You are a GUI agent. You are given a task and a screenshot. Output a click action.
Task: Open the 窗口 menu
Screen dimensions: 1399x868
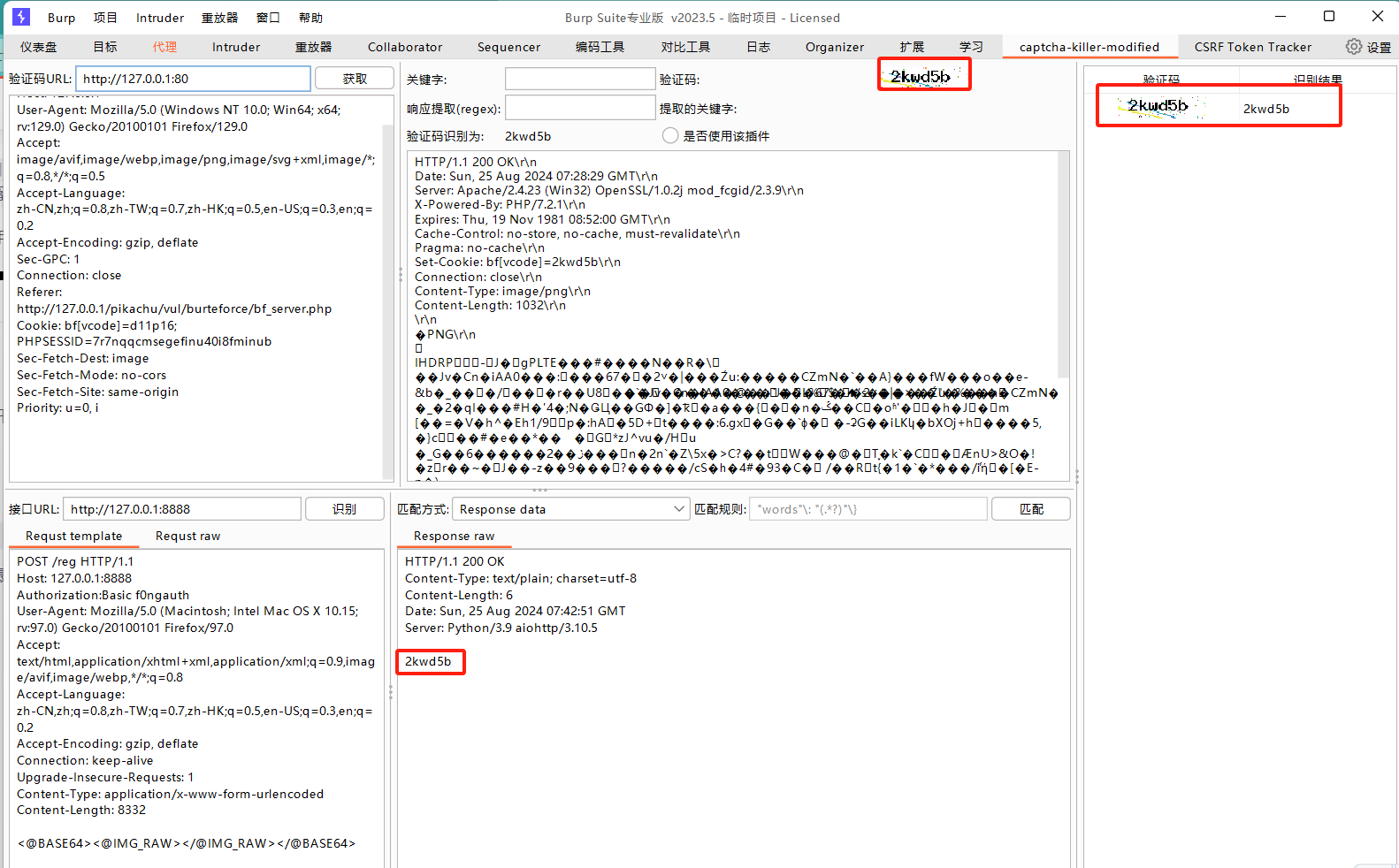tap(268, 18)
